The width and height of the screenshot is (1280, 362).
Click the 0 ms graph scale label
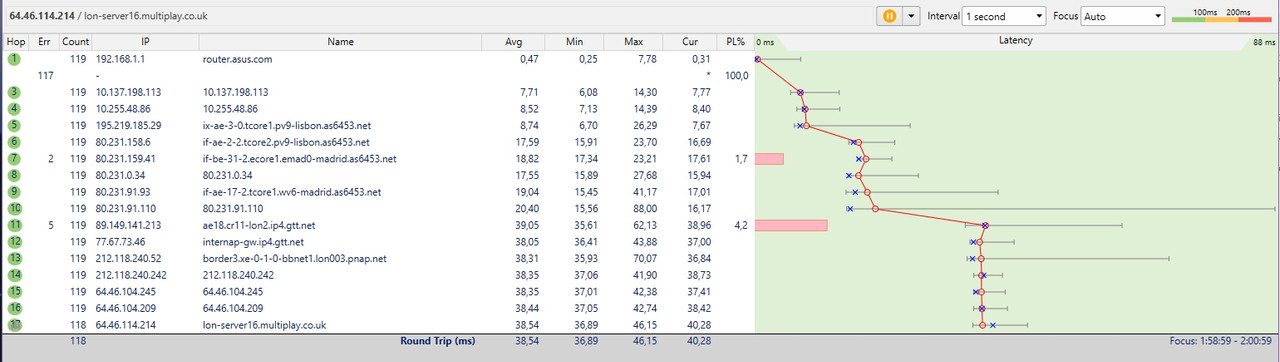(x=766, y=43)
